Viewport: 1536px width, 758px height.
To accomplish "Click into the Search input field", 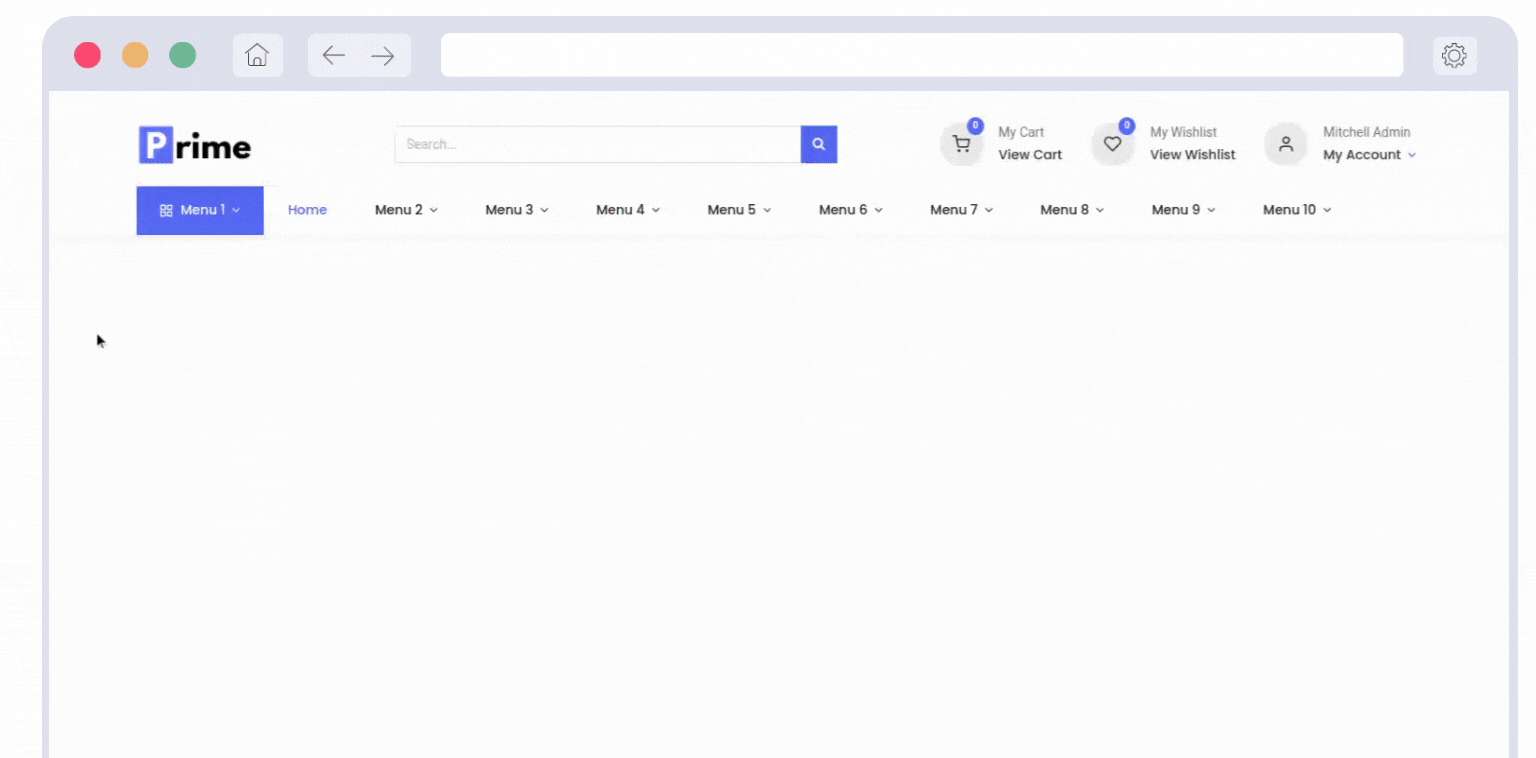I will [597, 145].
